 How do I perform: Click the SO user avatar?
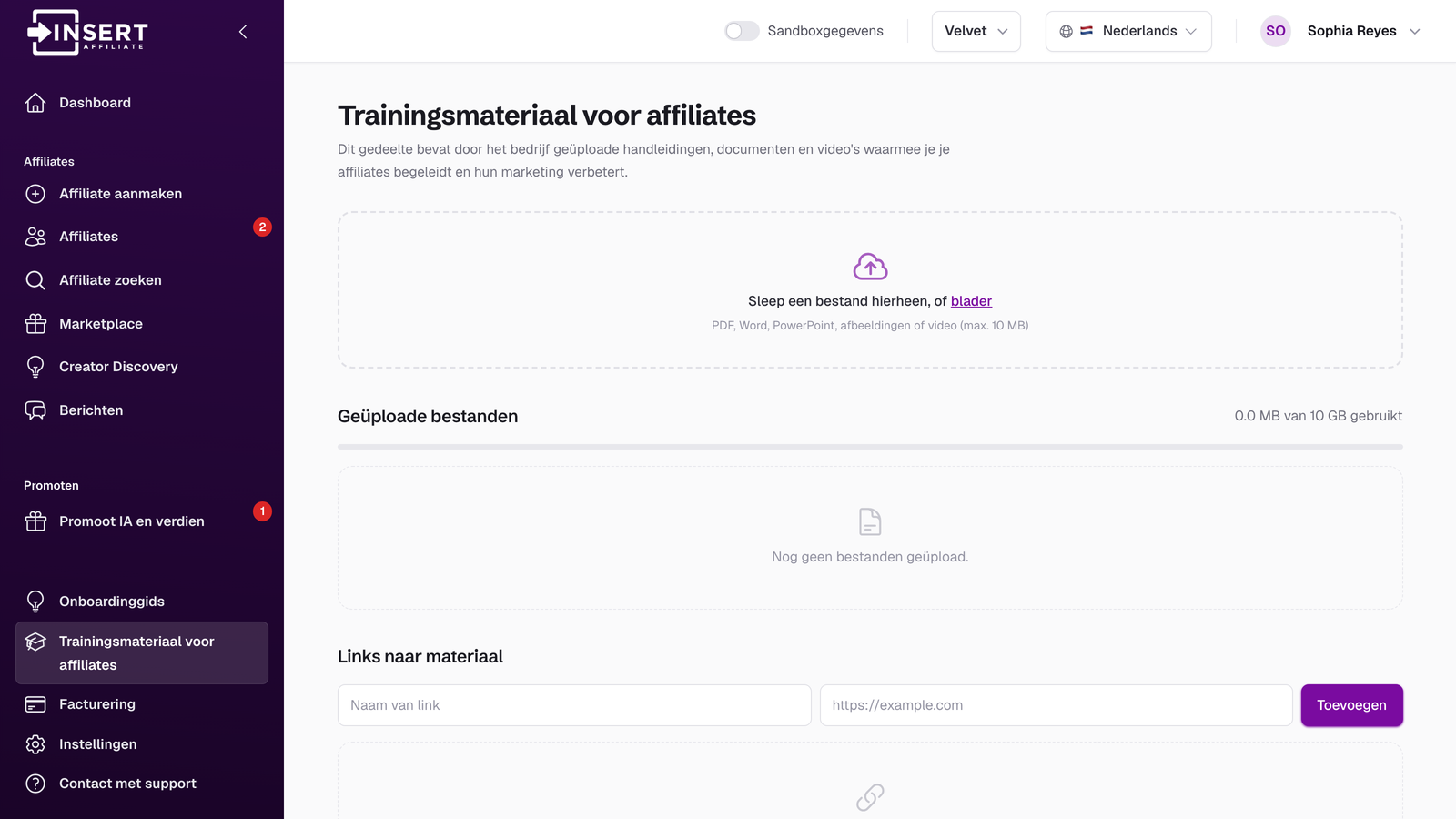(x=1276, y=31)
